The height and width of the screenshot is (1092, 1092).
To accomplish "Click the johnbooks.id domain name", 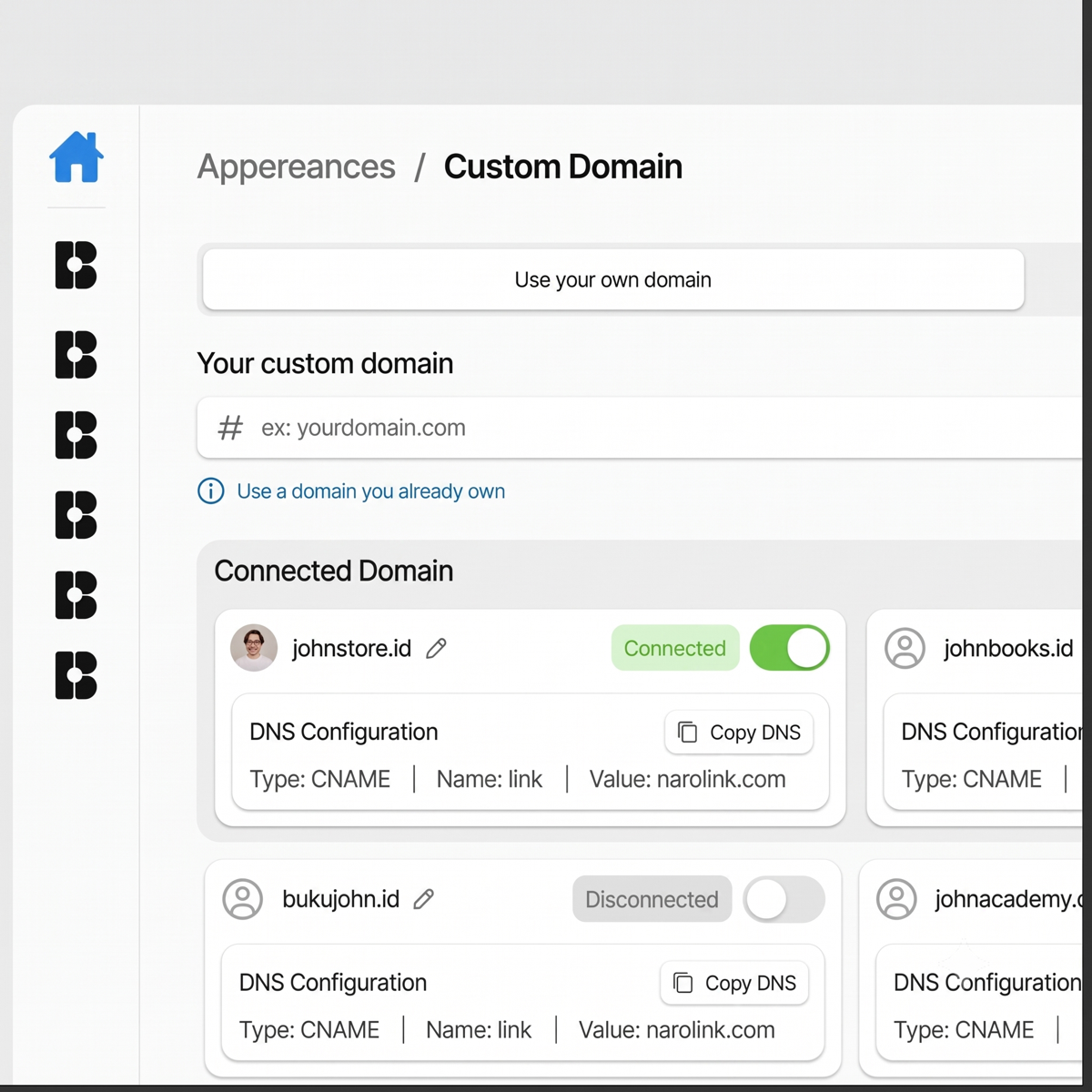I will pos(1008,648).
